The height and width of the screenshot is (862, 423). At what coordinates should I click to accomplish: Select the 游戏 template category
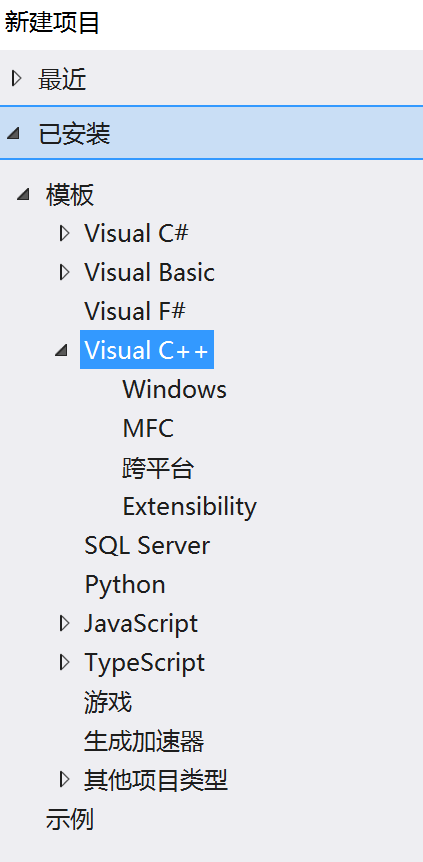pos(108,702)
